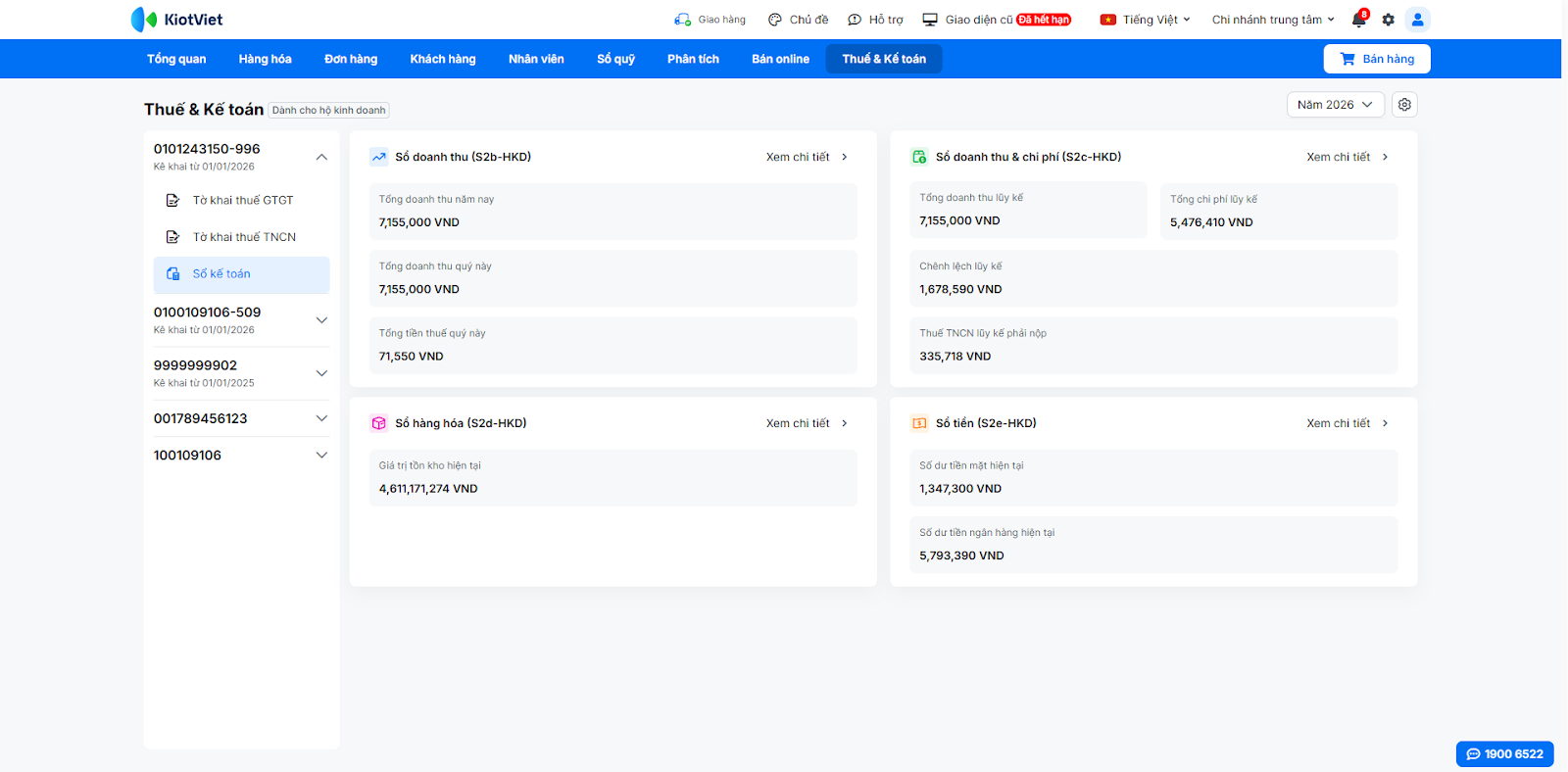This screenshot has height=772, width=1568.
Task: Click inventory value 4,611,171,274 VND
Action: click(428, 489)
